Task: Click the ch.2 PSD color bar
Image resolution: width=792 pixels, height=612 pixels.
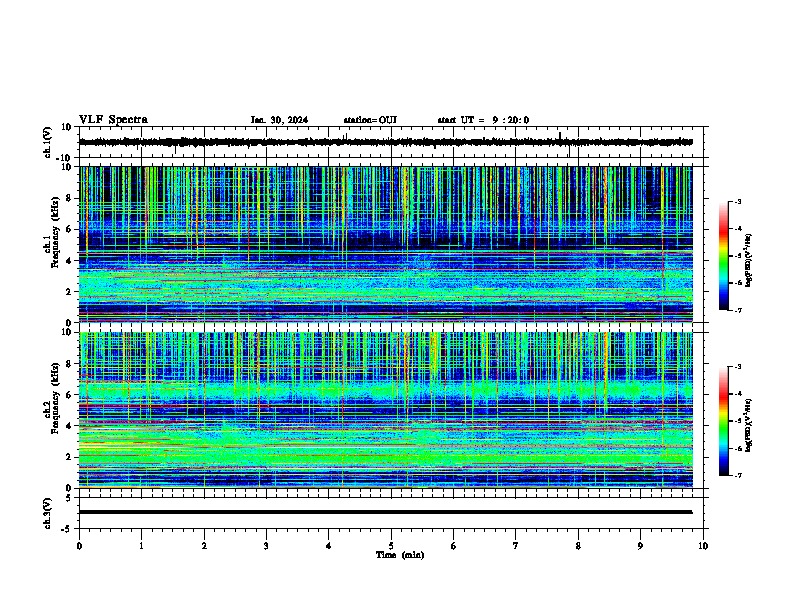Action: [724, 421]
